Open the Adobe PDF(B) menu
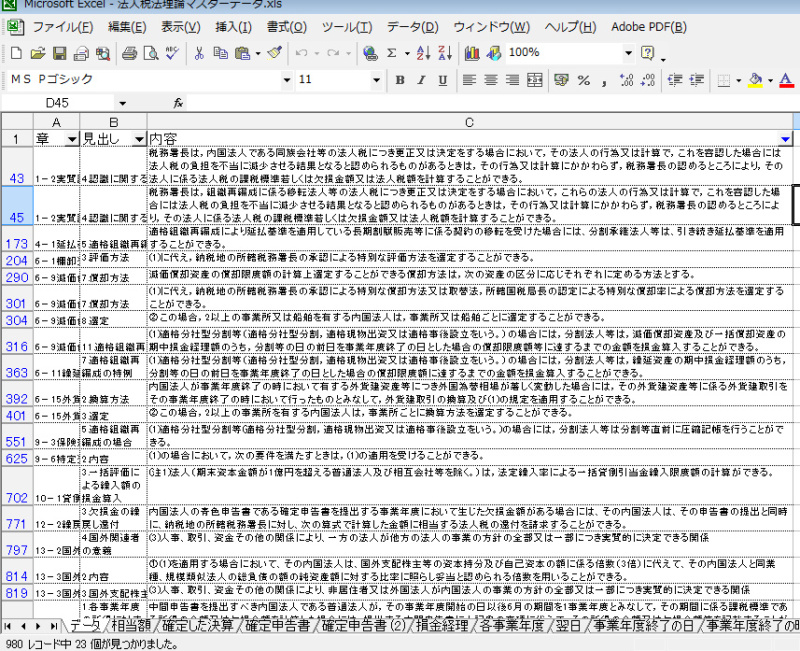800x651 pixels. (649, 27)
